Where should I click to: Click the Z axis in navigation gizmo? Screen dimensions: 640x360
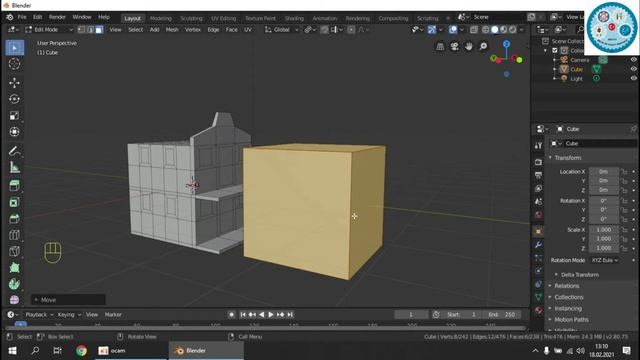click(x=507, y=44)
